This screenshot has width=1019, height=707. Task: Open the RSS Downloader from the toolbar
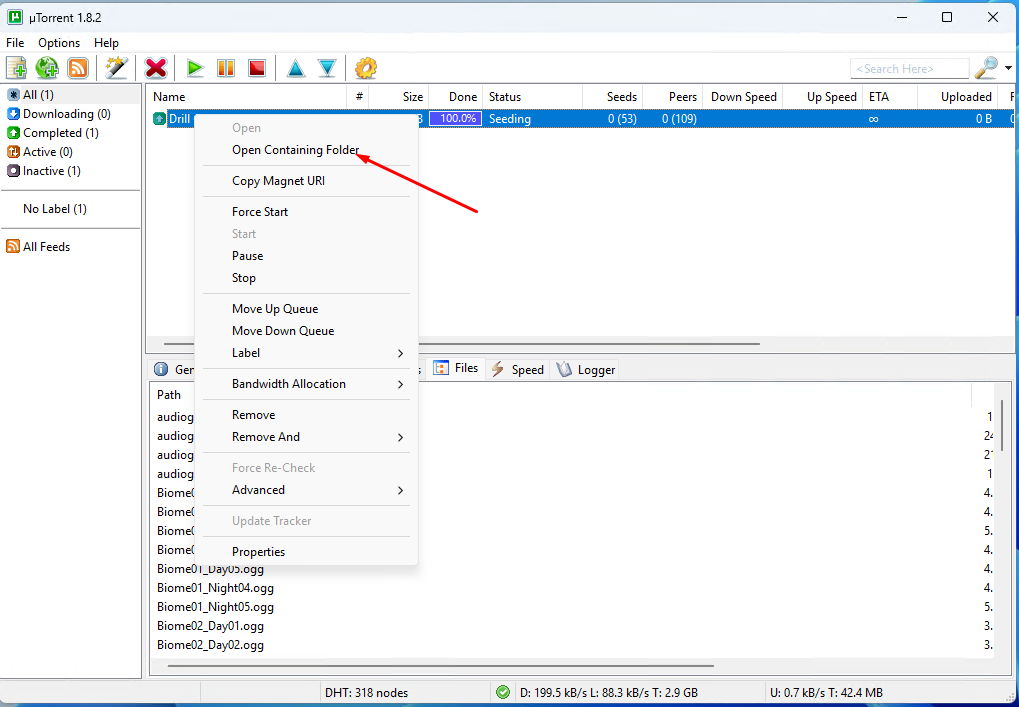78,68
